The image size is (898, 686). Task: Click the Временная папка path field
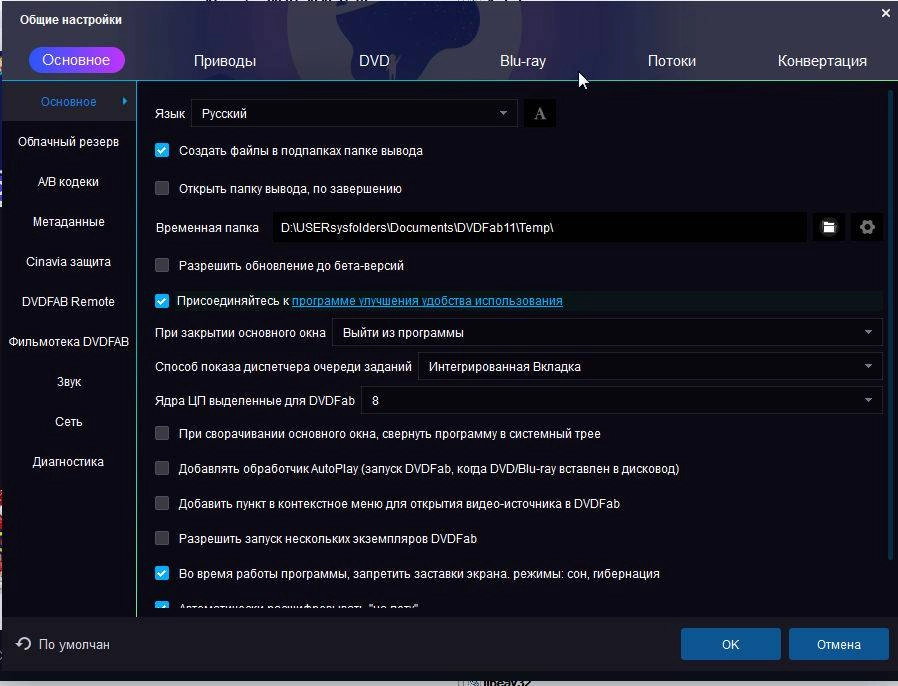[539, 227]
